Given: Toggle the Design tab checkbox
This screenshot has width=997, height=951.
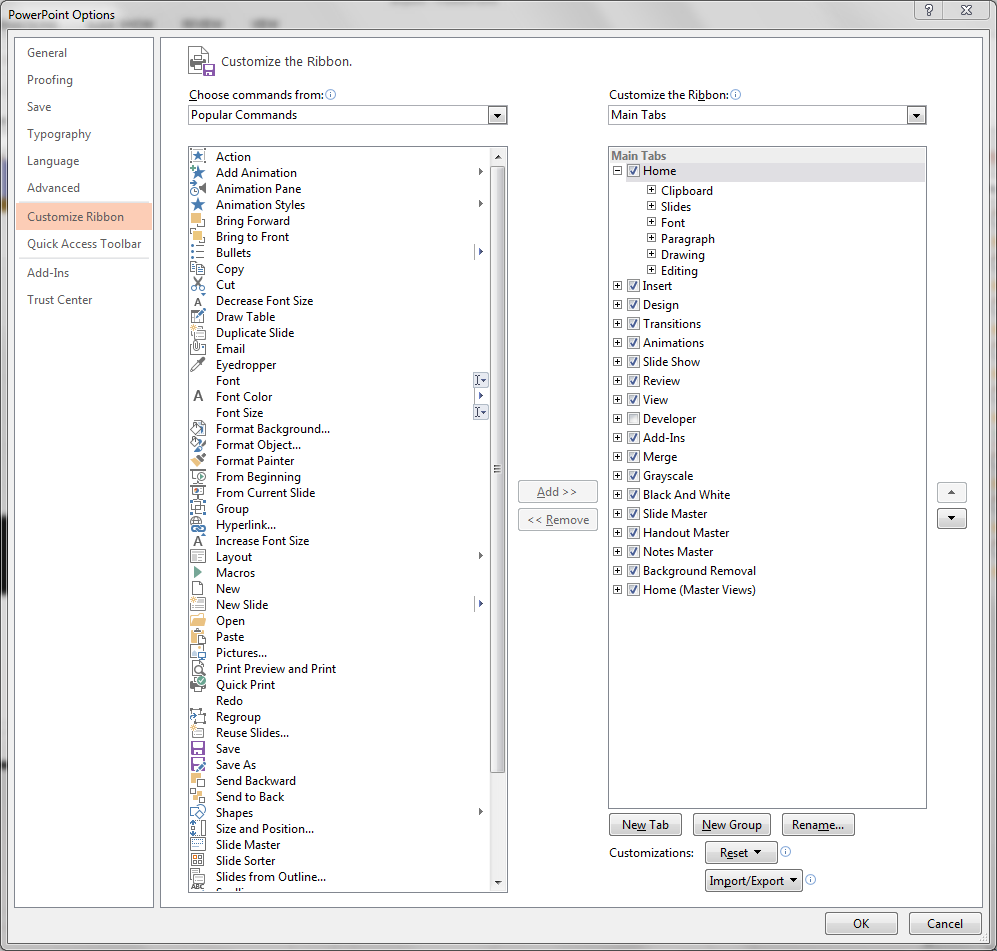Looking at the screenshot, I should click(633, 304).
